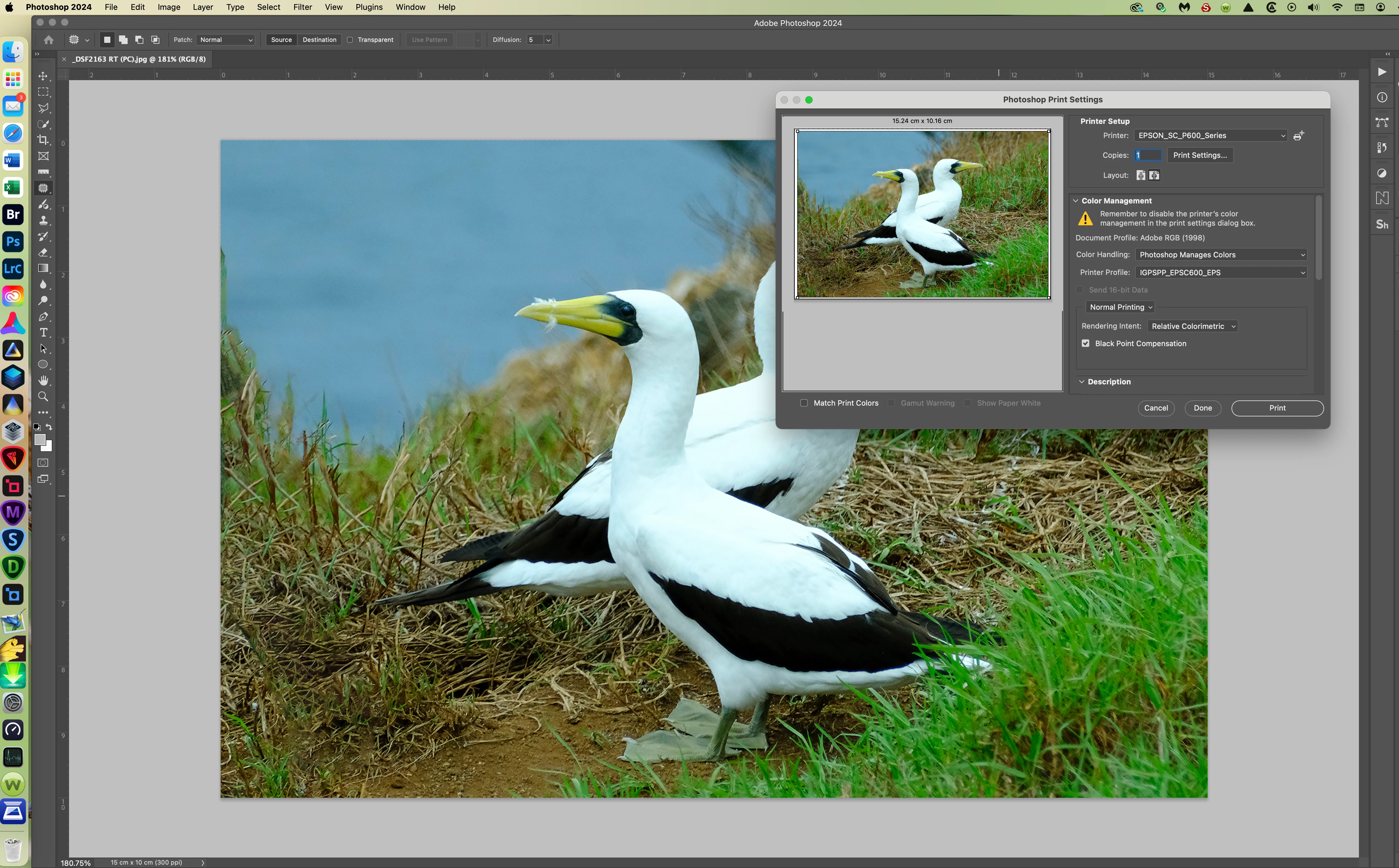Image resolution: width=1399 pixels, height=868 pixels.
Task: Click the foreground color swatch
Action: click(x=39, y=439)
